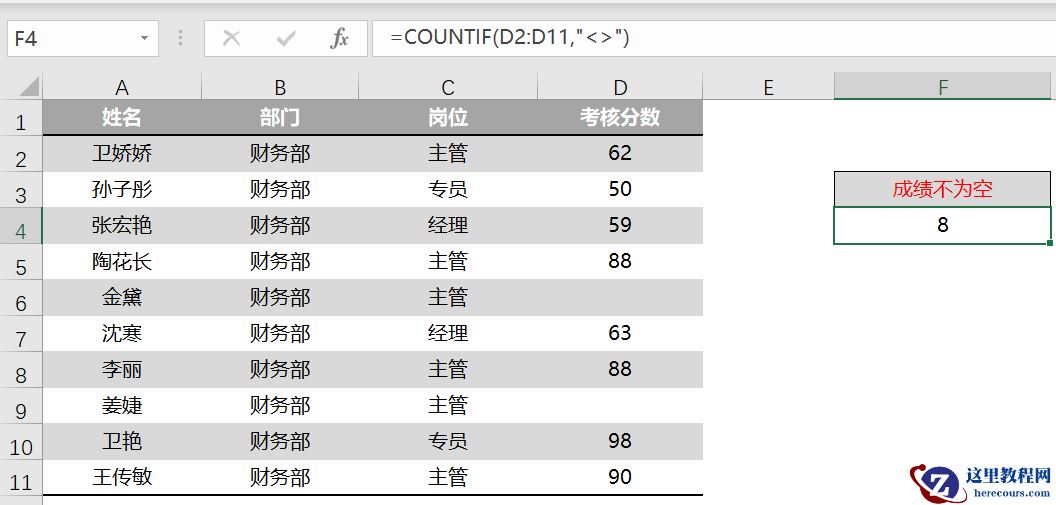Click 专员 in 孙子彤's row
Viewport: 1056px width, 505px height.
pyautogui.click(x=448, y=189)
